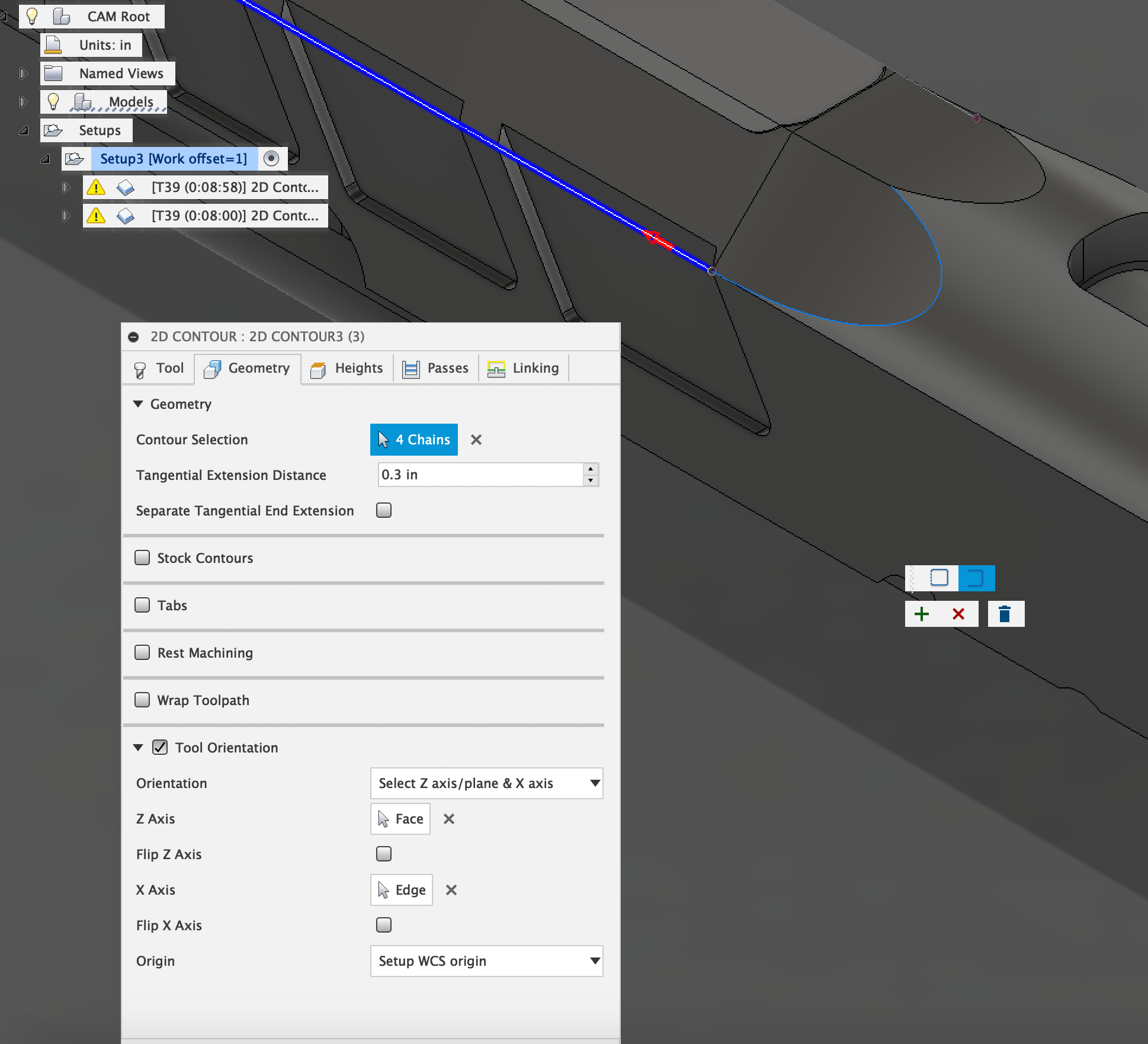Enable the Stock Contours checkbox

(142, 558)
